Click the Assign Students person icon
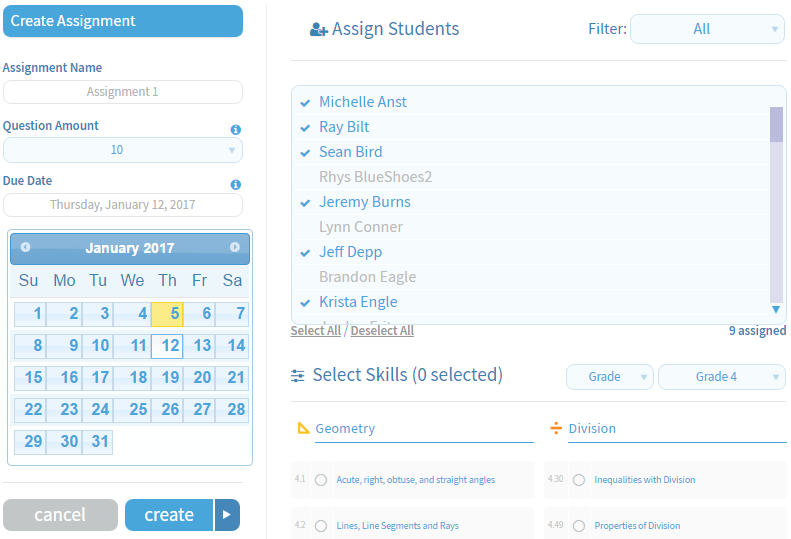The width and height of the screenshot is (791, 539). (x=319, y=30)
